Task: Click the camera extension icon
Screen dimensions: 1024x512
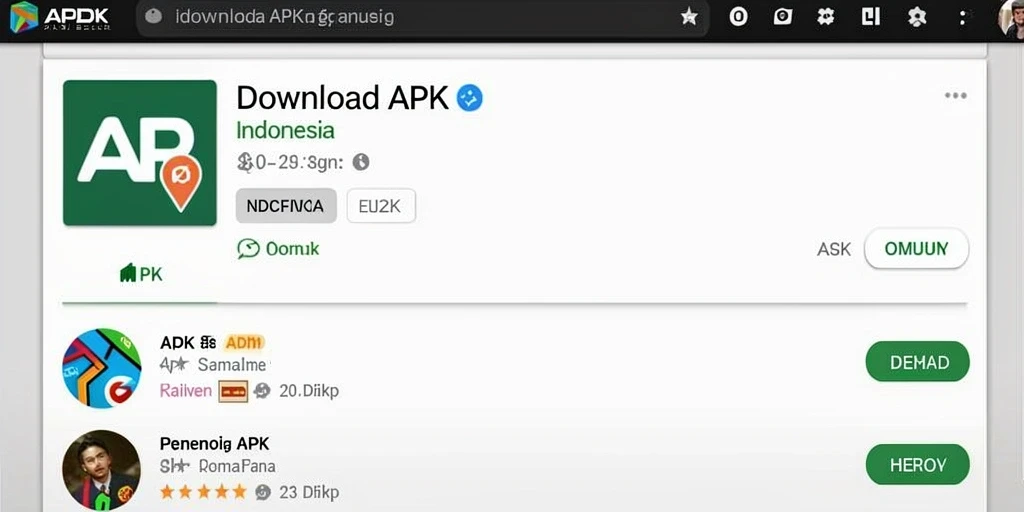Action: pos(782,17)
